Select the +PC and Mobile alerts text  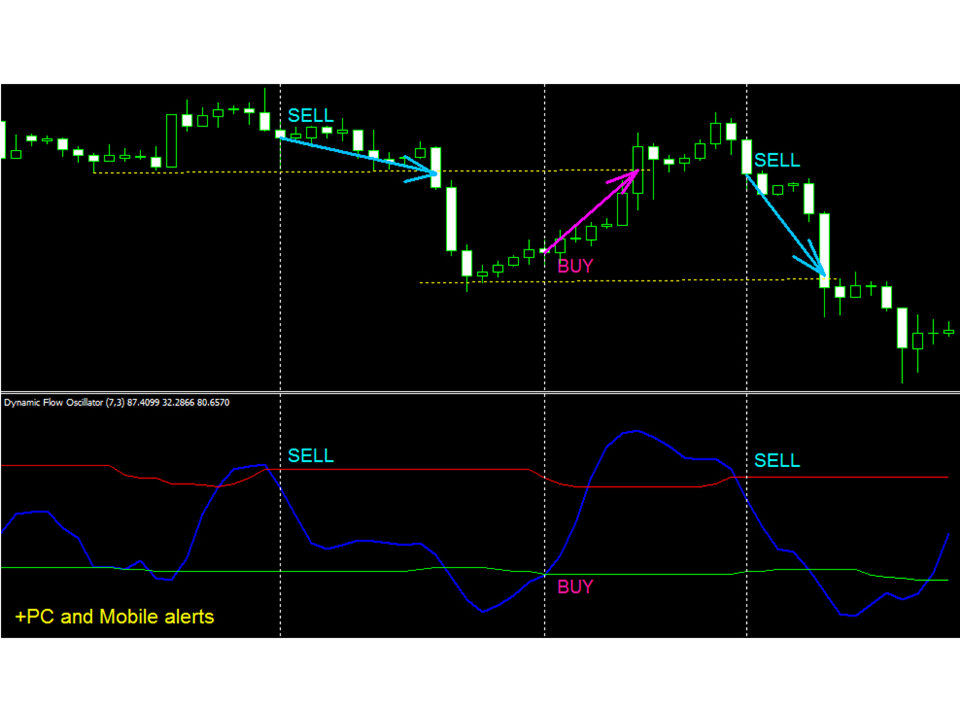click(x=114, y=617)
